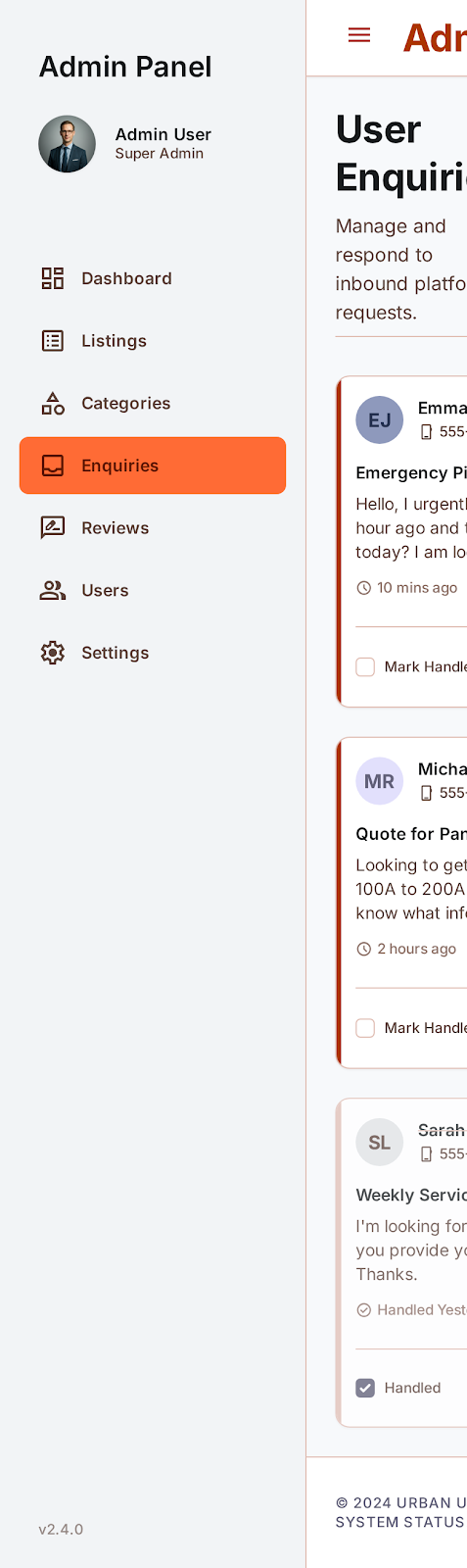
Task: Check Mark Handled on Quote enquiry
Action: [x=365, y=1028]
